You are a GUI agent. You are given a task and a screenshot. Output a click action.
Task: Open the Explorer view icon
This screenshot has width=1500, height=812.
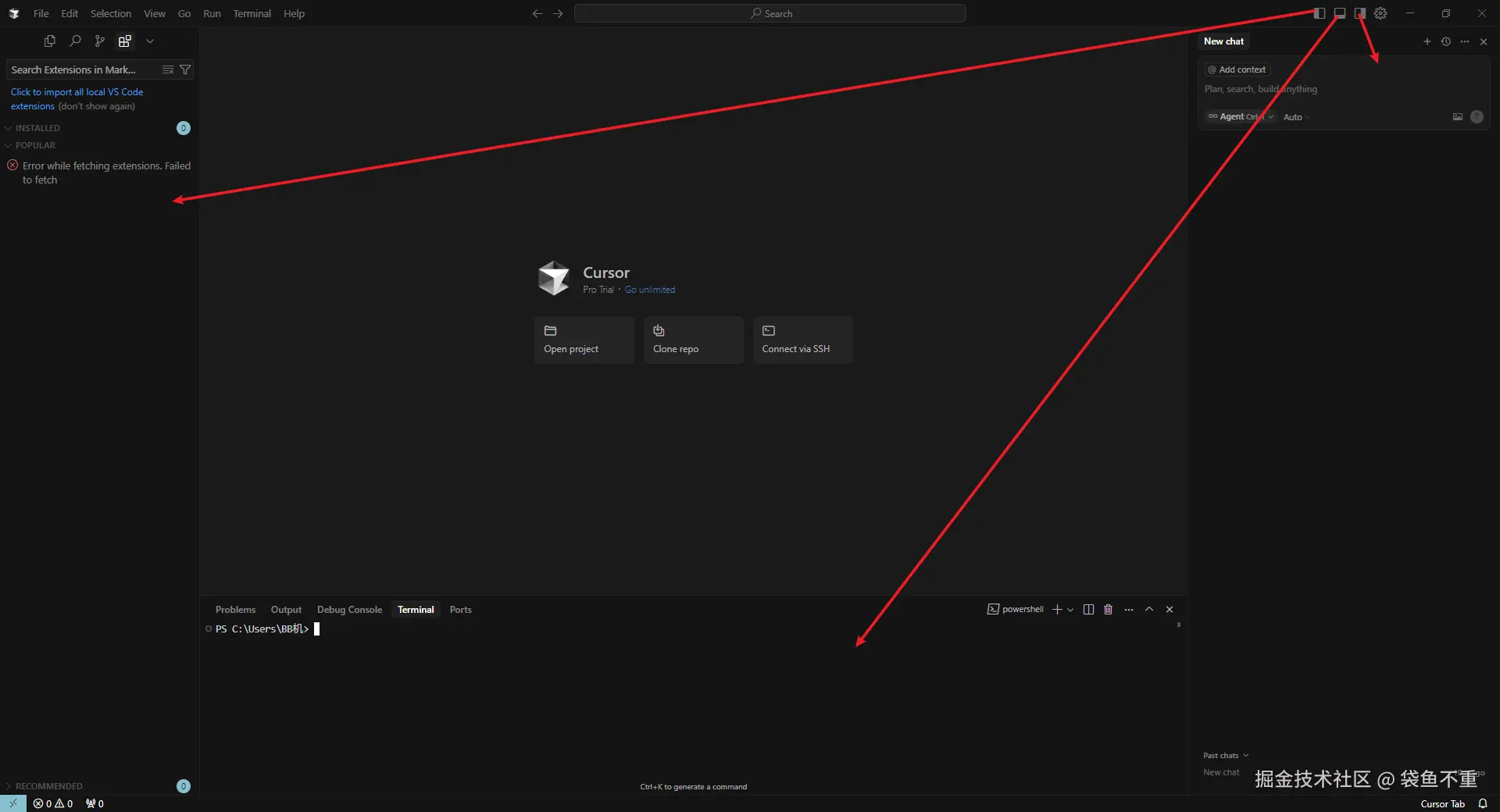point(50,41)
